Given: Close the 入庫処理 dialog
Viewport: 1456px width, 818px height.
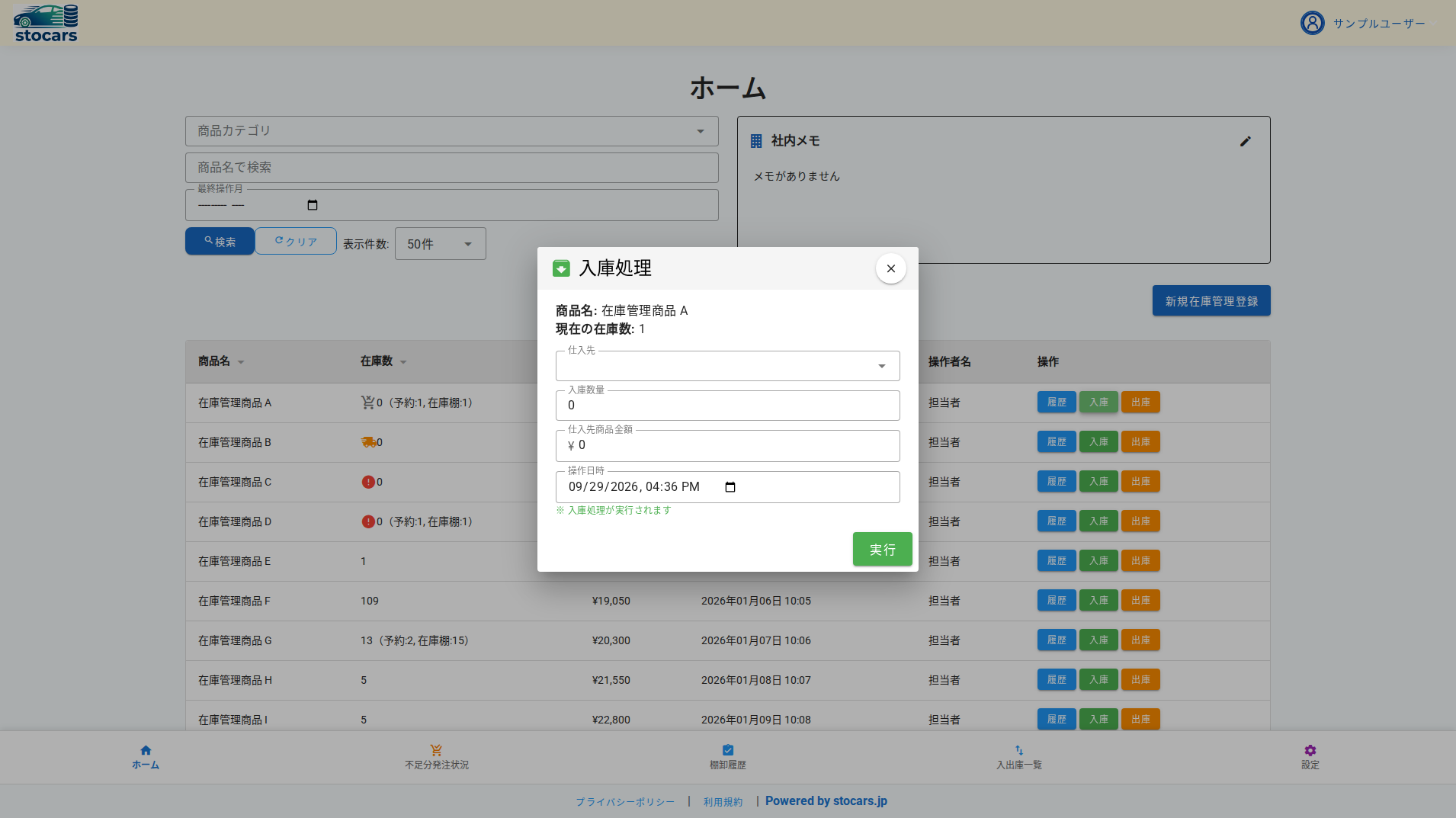Looking at the screenshot, I should (890, 268).
